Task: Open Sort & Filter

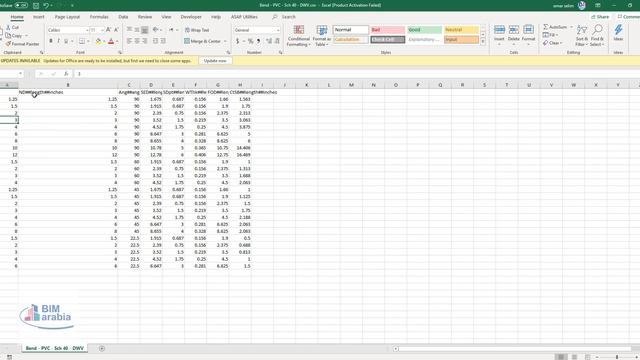Action: point(582,35)
